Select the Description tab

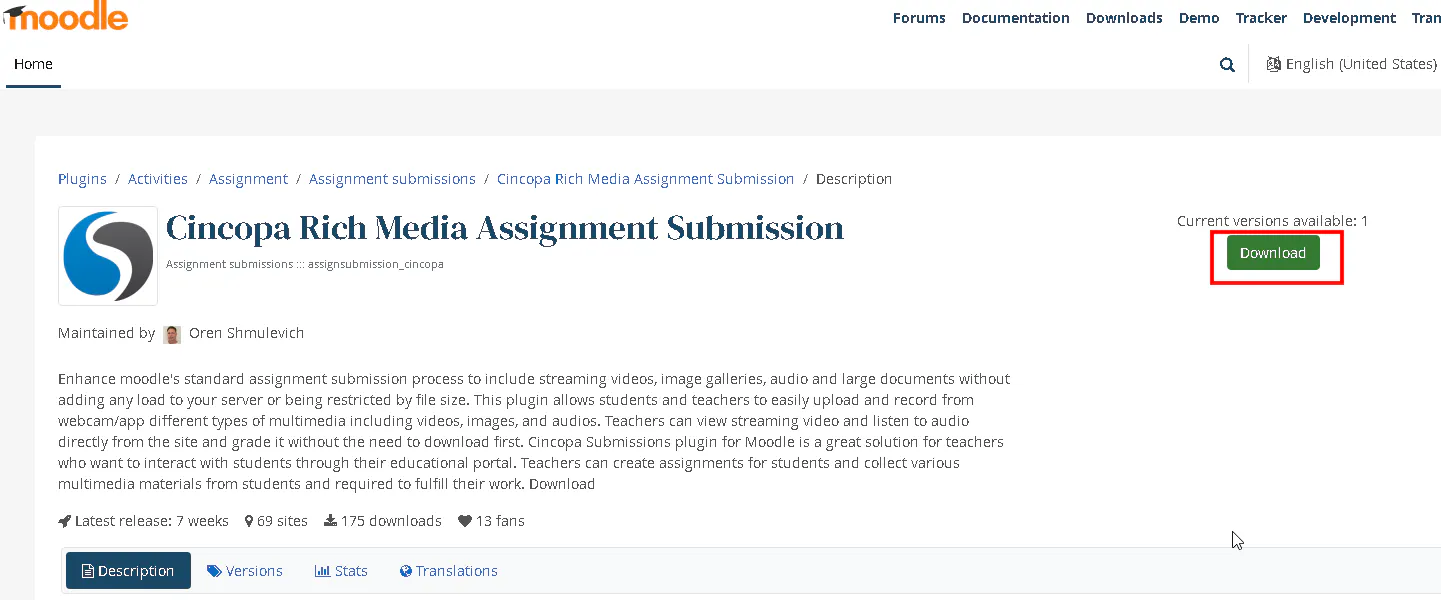click(x=128, y=571)
